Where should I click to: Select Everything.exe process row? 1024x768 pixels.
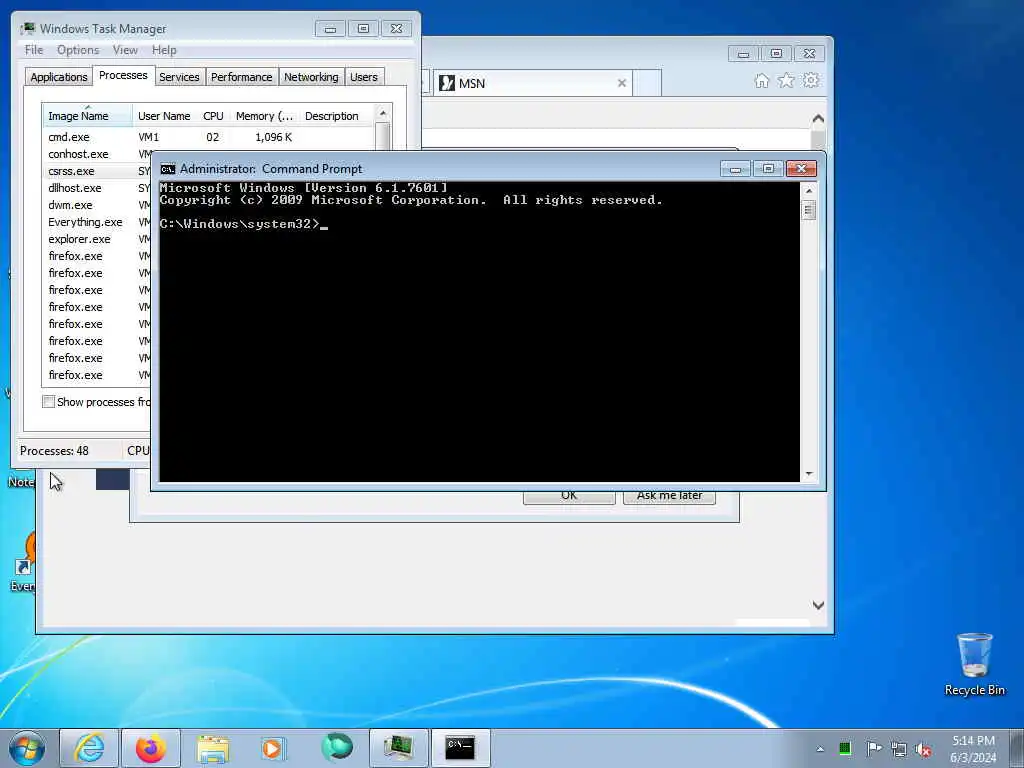[x=97, y=222]
